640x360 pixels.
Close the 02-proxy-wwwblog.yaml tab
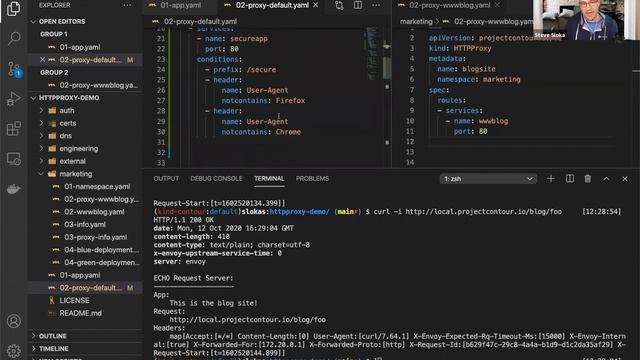click(497, 5)
